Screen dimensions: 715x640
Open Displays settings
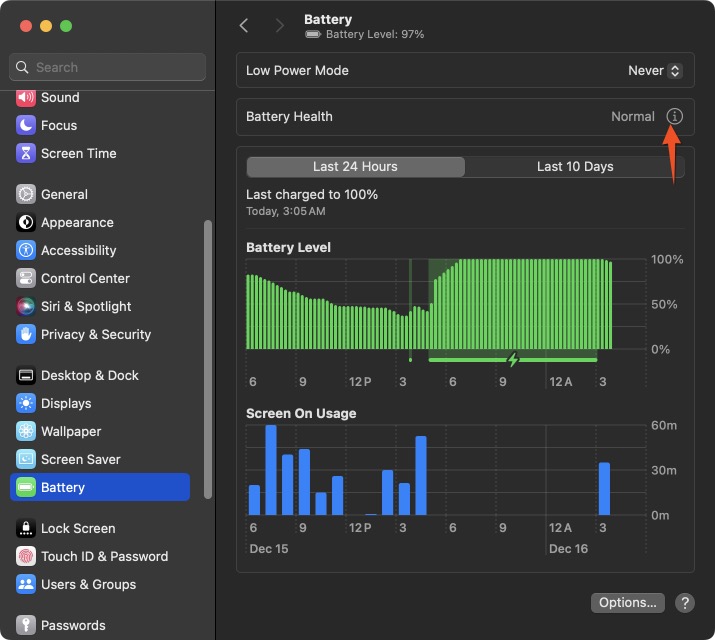(x=65, y=404)
